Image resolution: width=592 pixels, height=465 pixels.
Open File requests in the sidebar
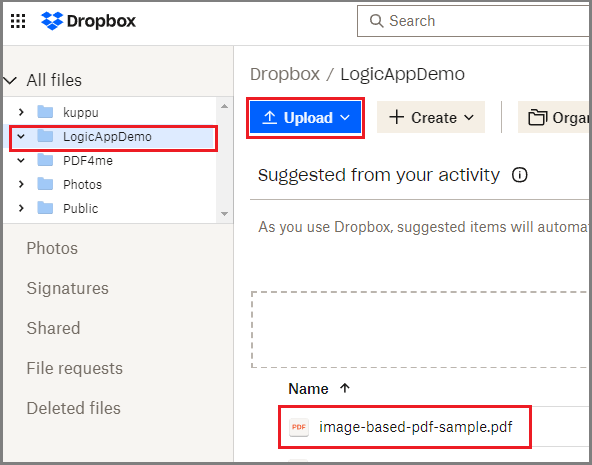tap(74, 368)
